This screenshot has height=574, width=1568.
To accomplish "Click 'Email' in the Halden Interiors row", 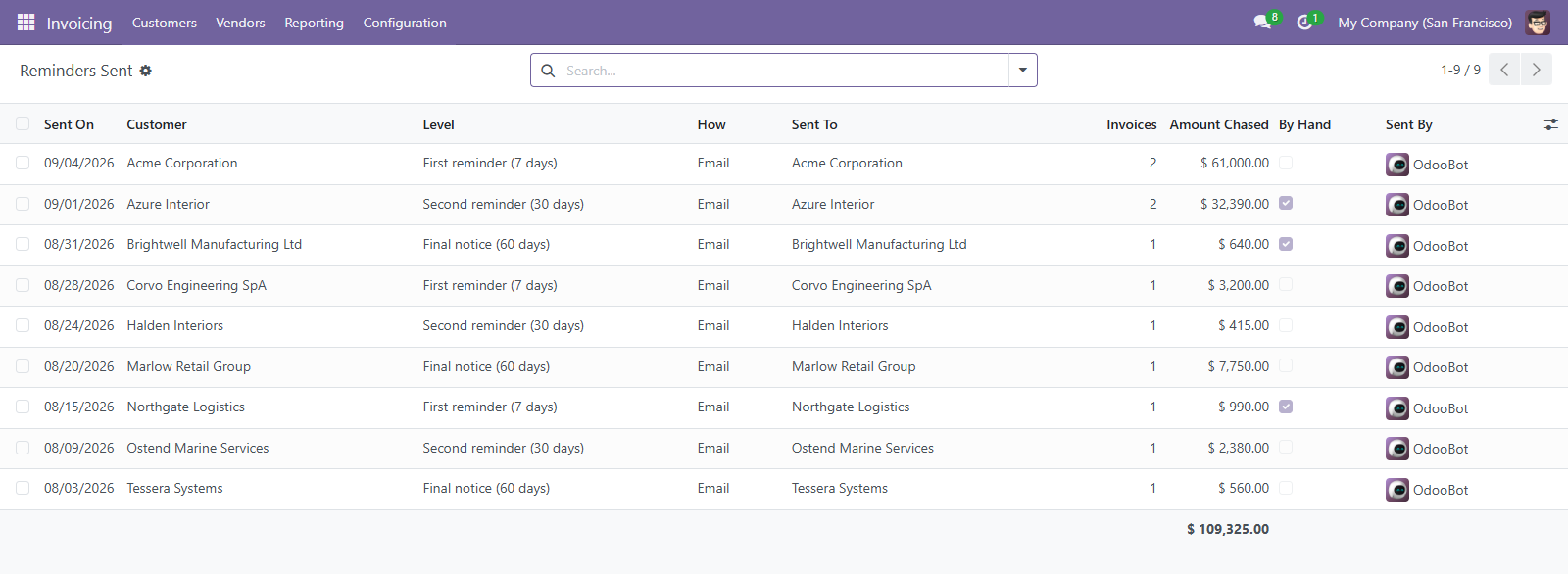I will point(713,325).
